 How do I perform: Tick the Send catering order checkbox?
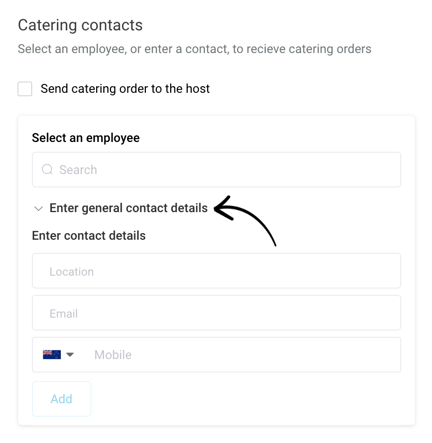pyautogui.click(x=25, y=89)
